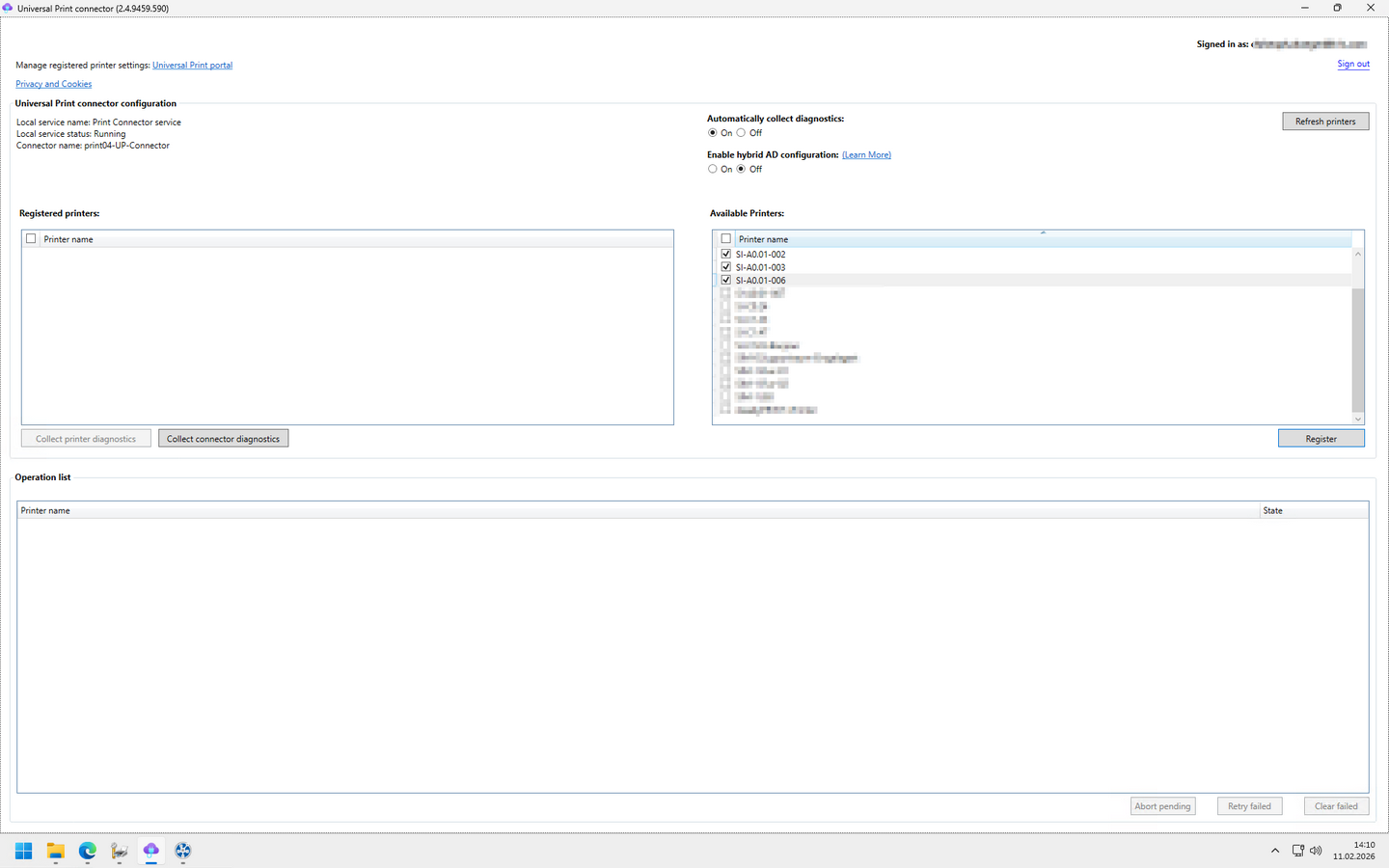
Task: Select all available printers header checkbox
Action: [x=726, y=239]
